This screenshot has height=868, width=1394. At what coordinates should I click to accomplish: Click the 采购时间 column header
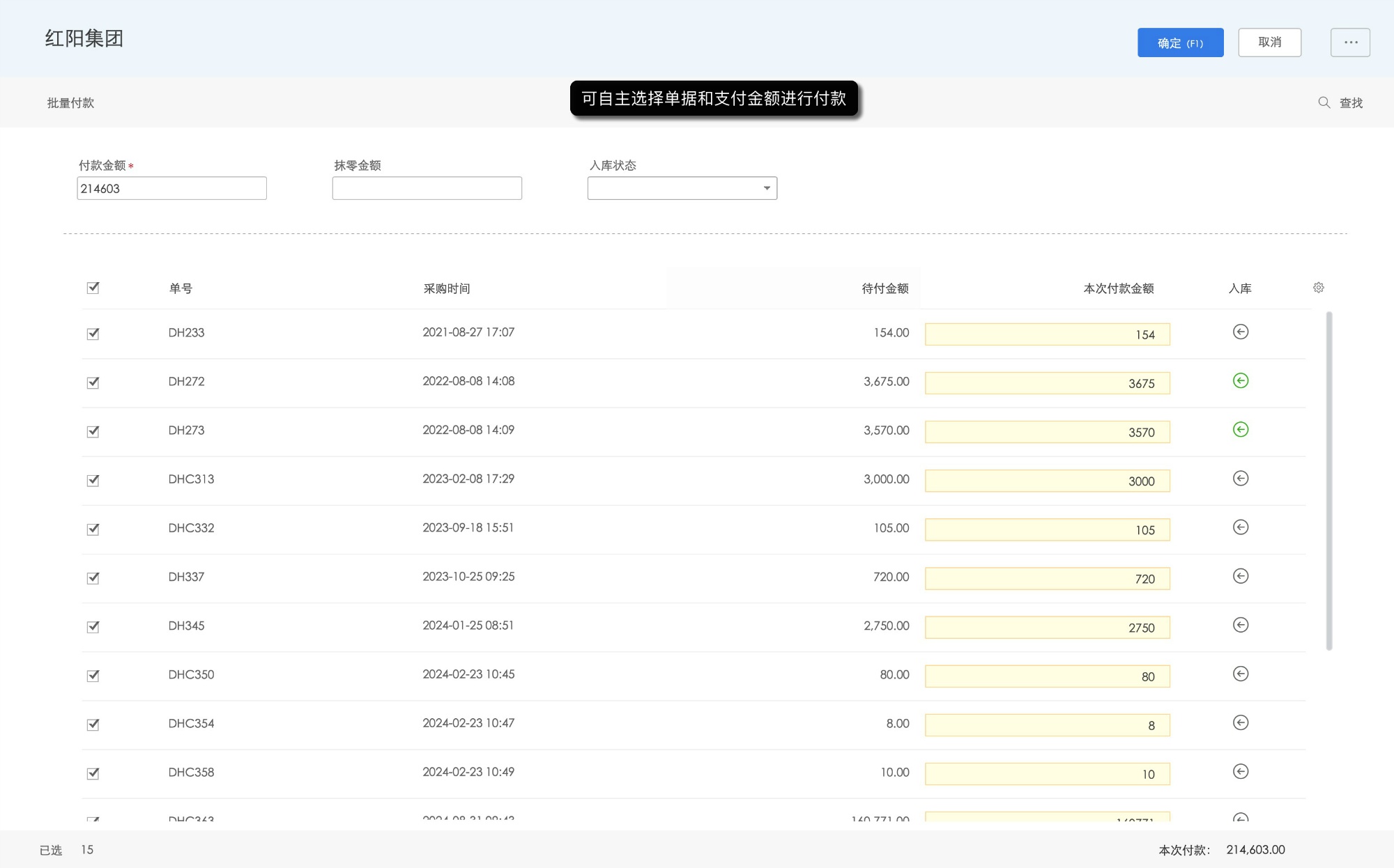click(446, 288)
